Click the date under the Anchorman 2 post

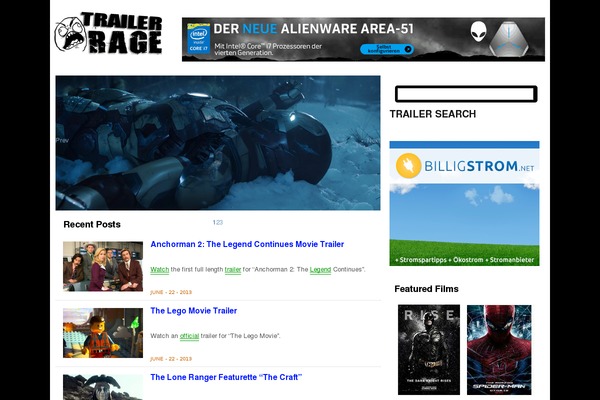pyautogui.click(x=171, y=292)
